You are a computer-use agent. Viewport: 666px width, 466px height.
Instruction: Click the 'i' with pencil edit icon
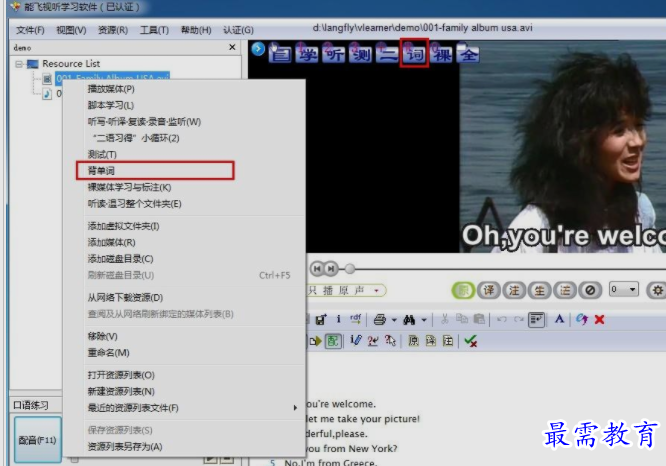tap(356, 341)
